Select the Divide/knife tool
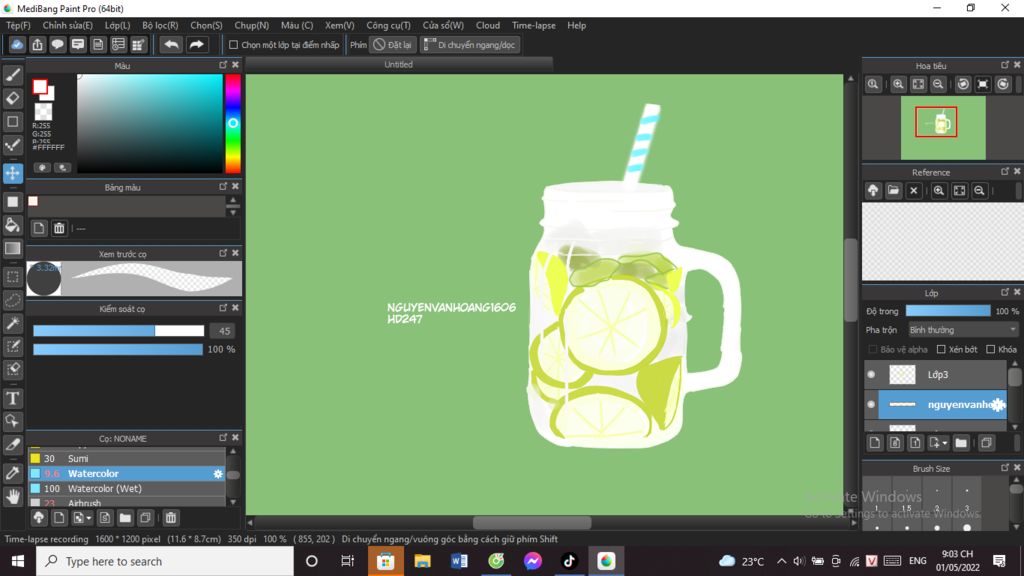The width and height of the screenshot is (1024, 576). tap(12, 444)
